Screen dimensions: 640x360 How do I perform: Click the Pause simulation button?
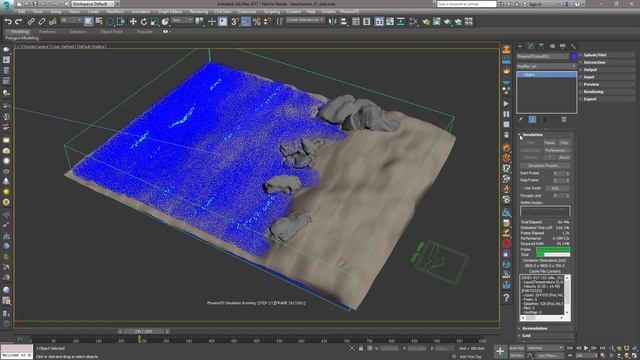[550, 142]
